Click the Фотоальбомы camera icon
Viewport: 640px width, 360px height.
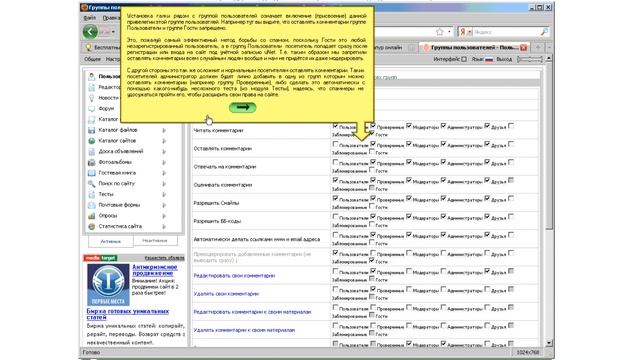(x=91, y=162)
